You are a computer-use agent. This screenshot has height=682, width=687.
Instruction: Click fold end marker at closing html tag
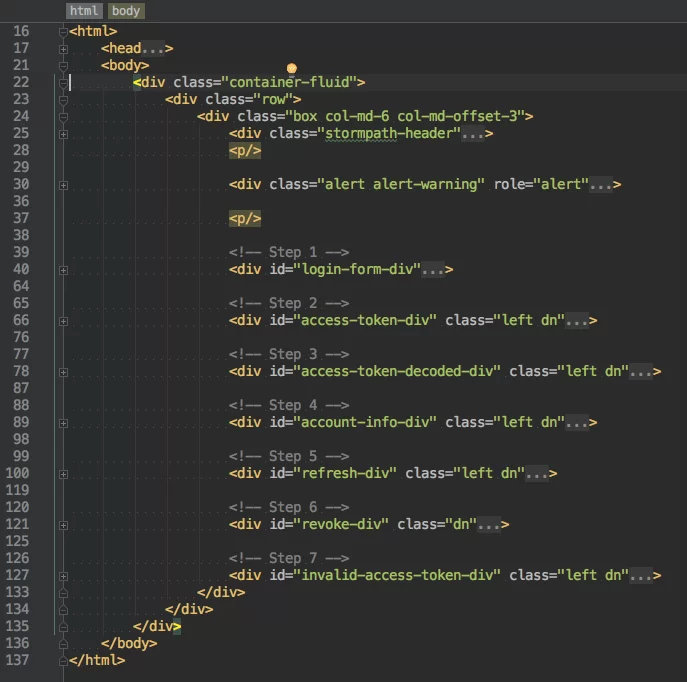click(63, 661)
